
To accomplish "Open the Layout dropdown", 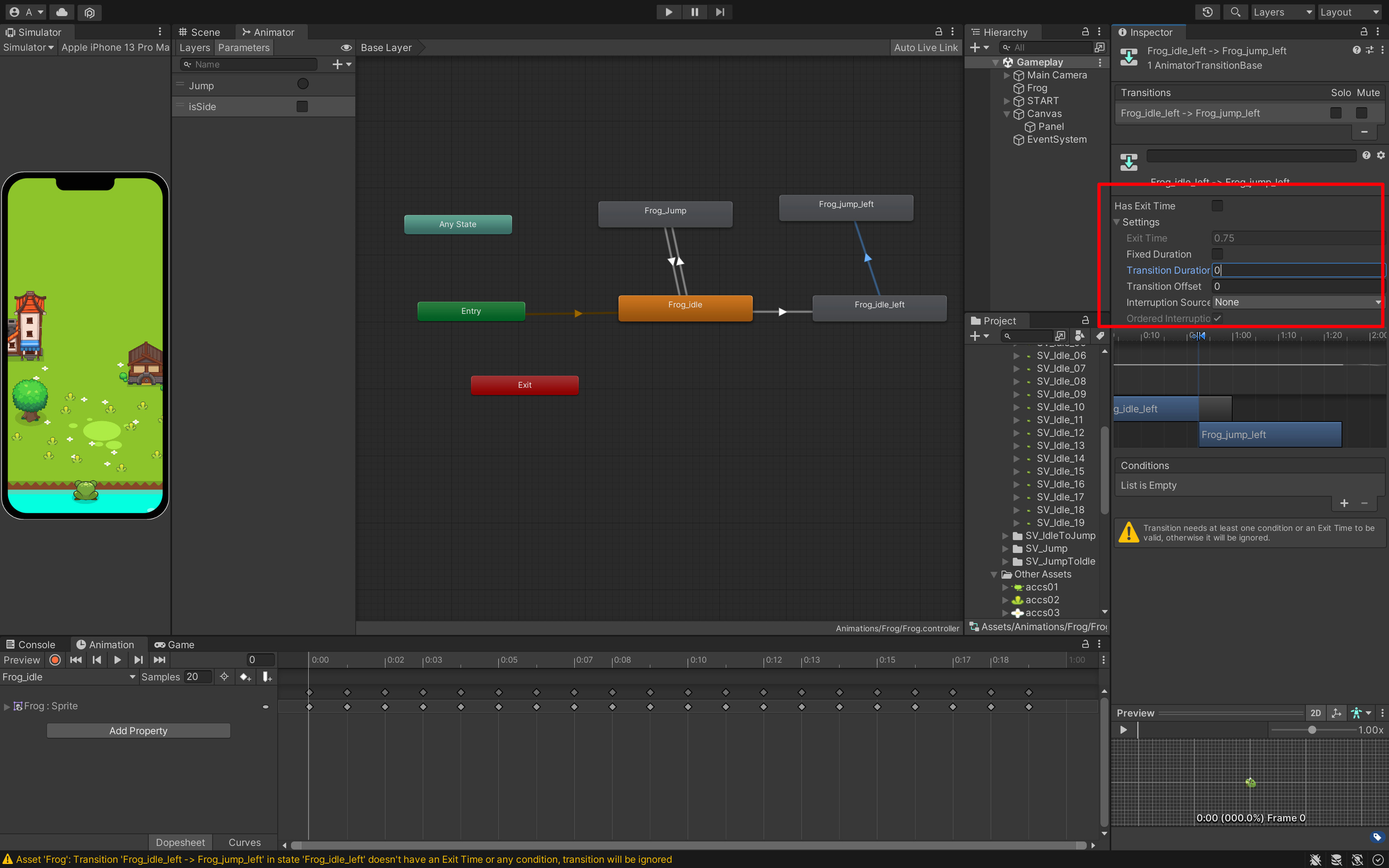I will pyautogui.click(x=1349, y=12).
